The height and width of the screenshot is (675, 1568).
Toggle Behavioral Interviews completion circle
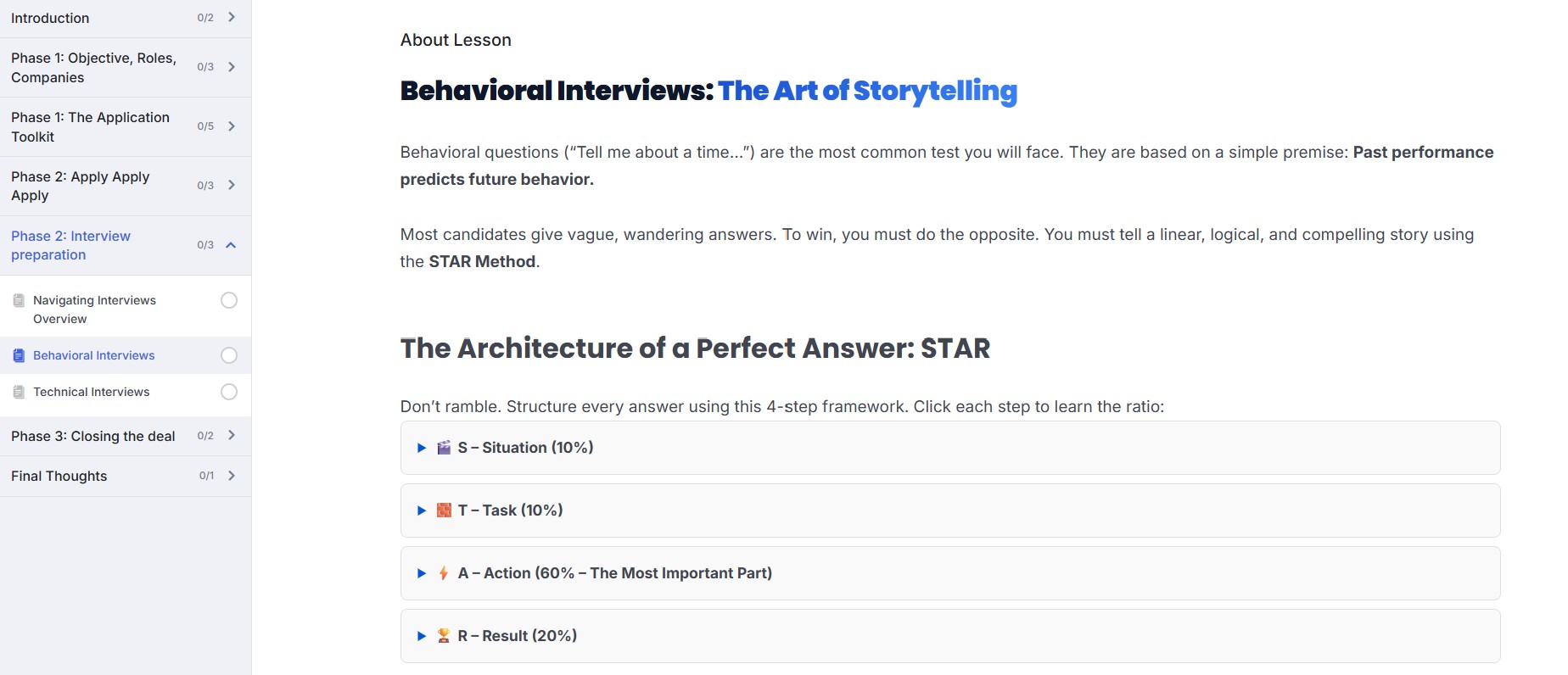pos(229,355)
